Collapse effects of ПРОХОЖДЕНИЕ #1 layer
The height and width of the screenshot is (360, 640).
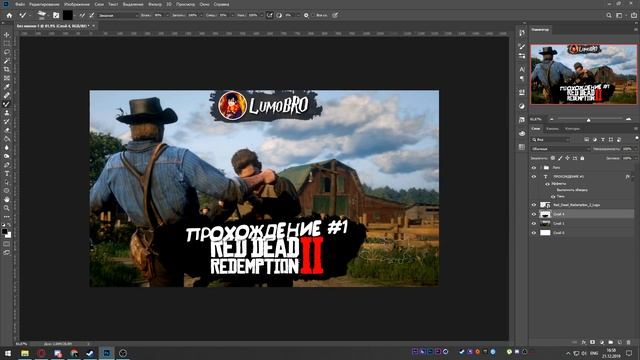pos(633,177)
